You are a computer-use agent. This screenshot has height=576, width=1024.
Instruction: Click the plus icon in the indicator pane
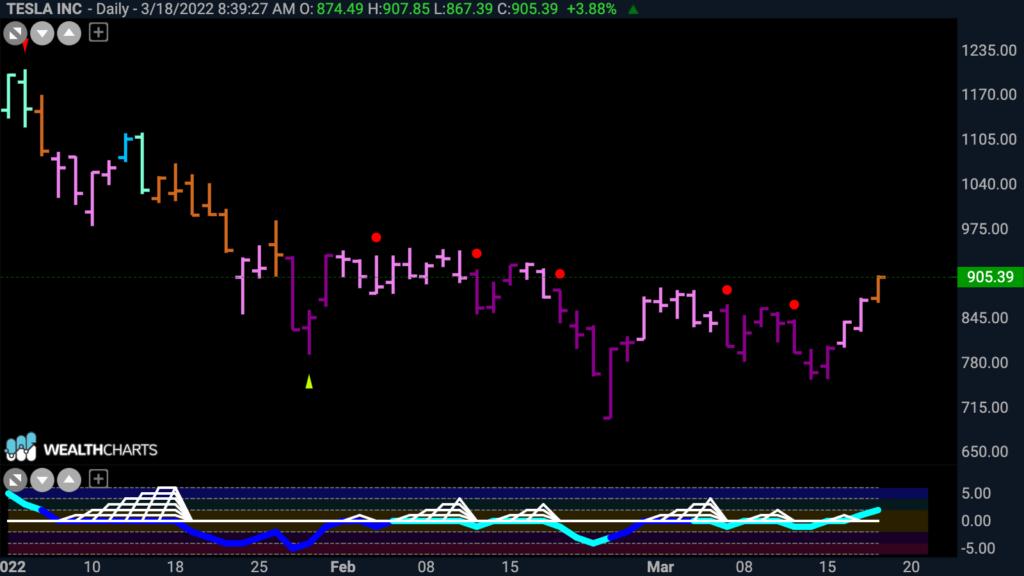pyautogui.click(x=98, y=479)
